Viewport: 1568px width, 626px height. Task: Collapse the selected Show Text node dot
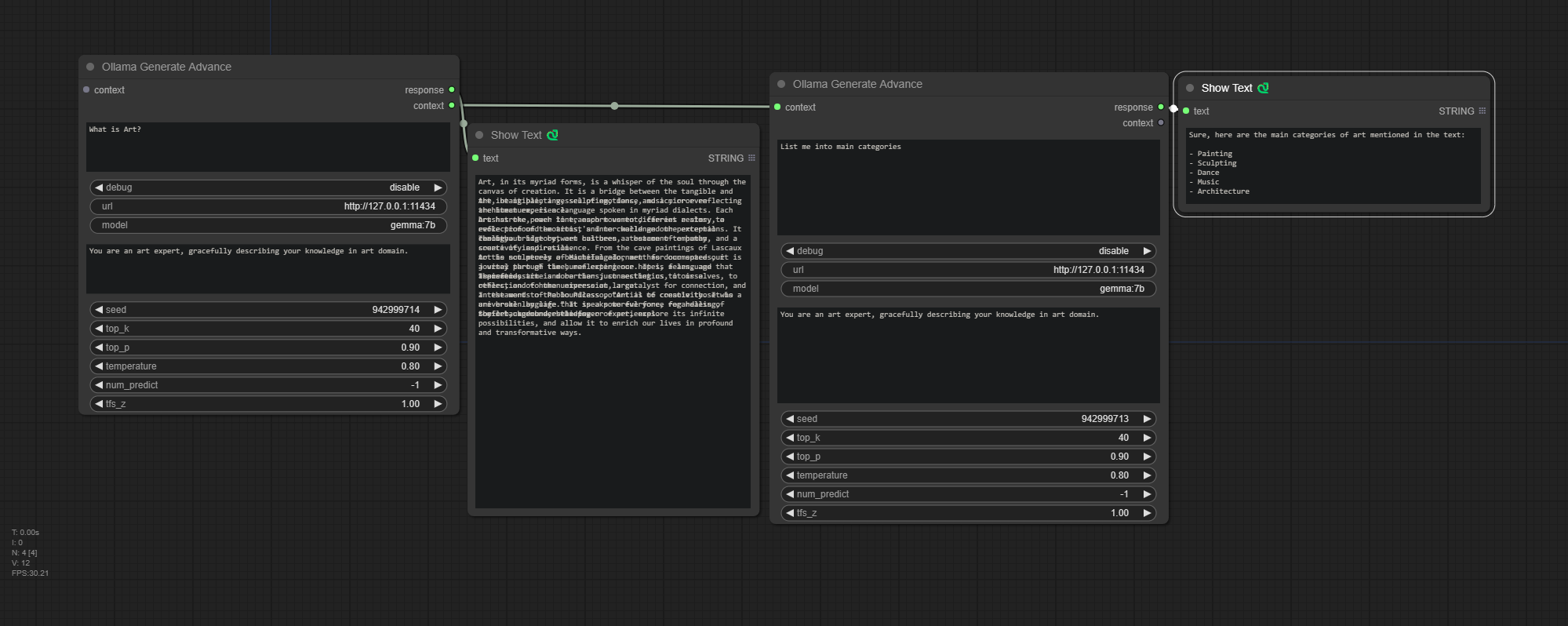[x=1190, y=88]
